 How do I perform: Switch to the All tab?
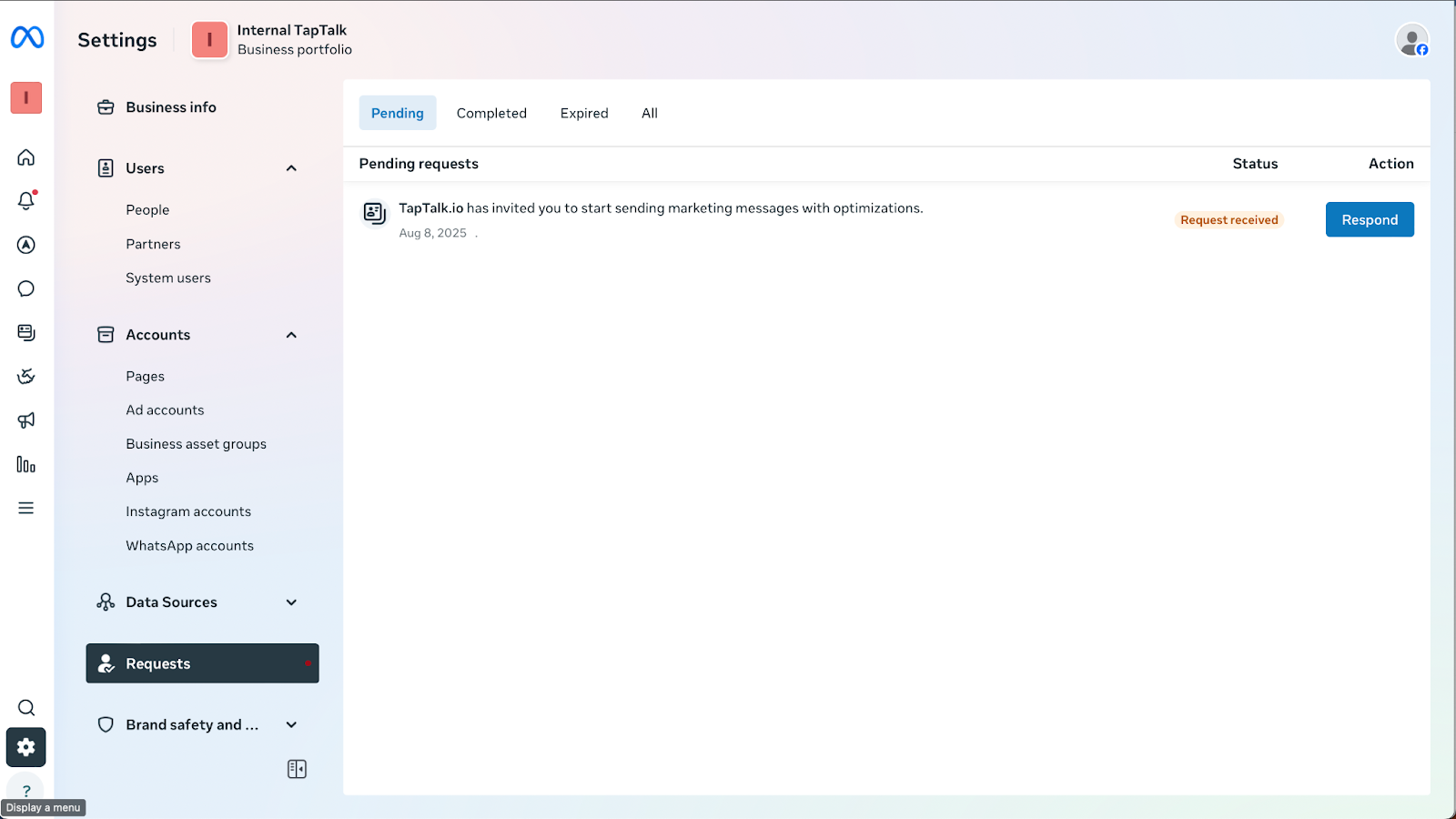[650, 113]
